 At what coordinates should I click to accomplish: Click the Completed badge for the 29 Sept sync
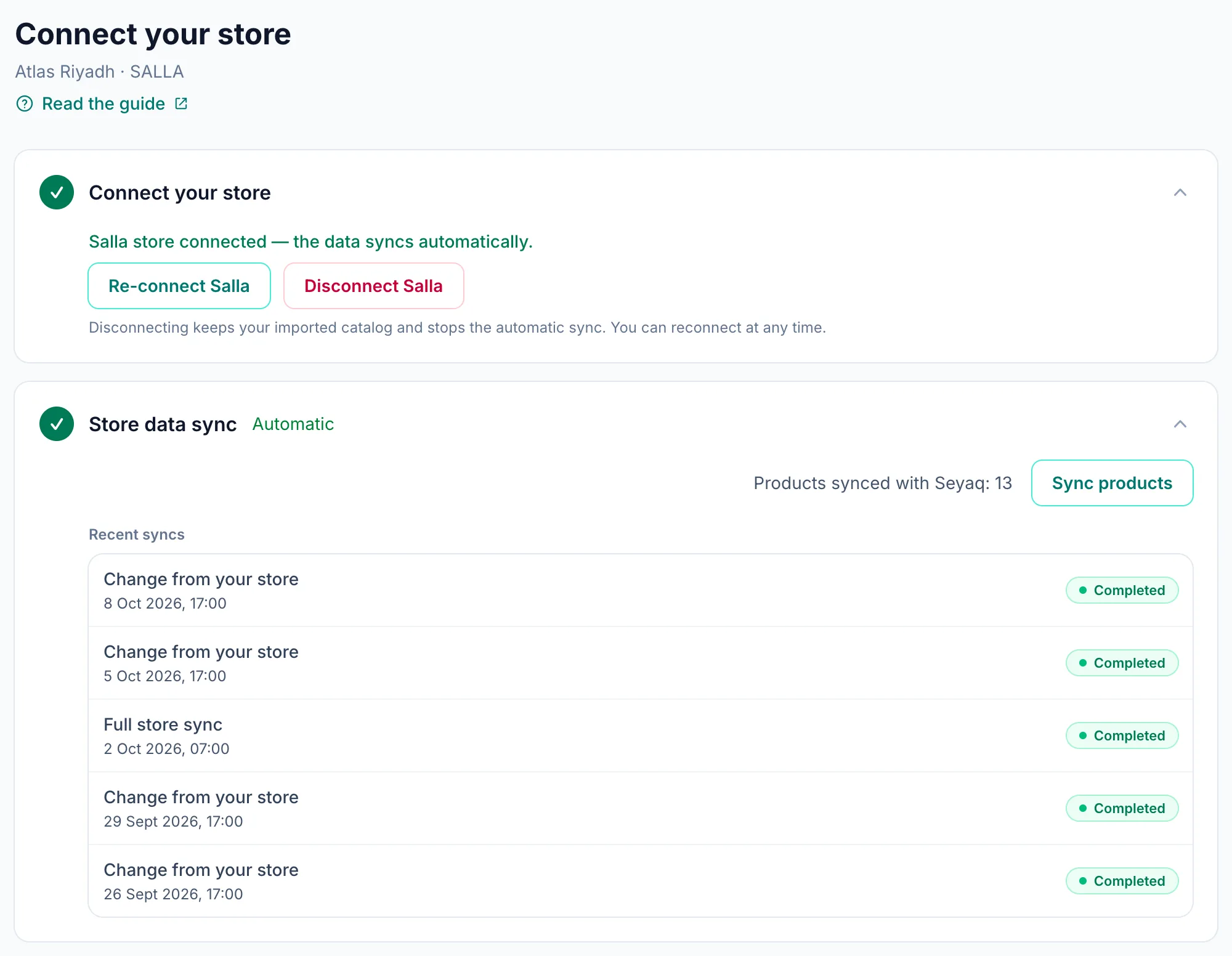point(1122,808)
